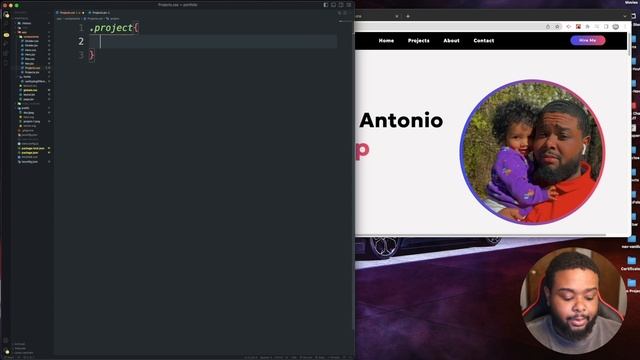This screenshot has width=640, height=360.
Task: Click the Hire Me gradient button
Action: (x=588, y=40)
